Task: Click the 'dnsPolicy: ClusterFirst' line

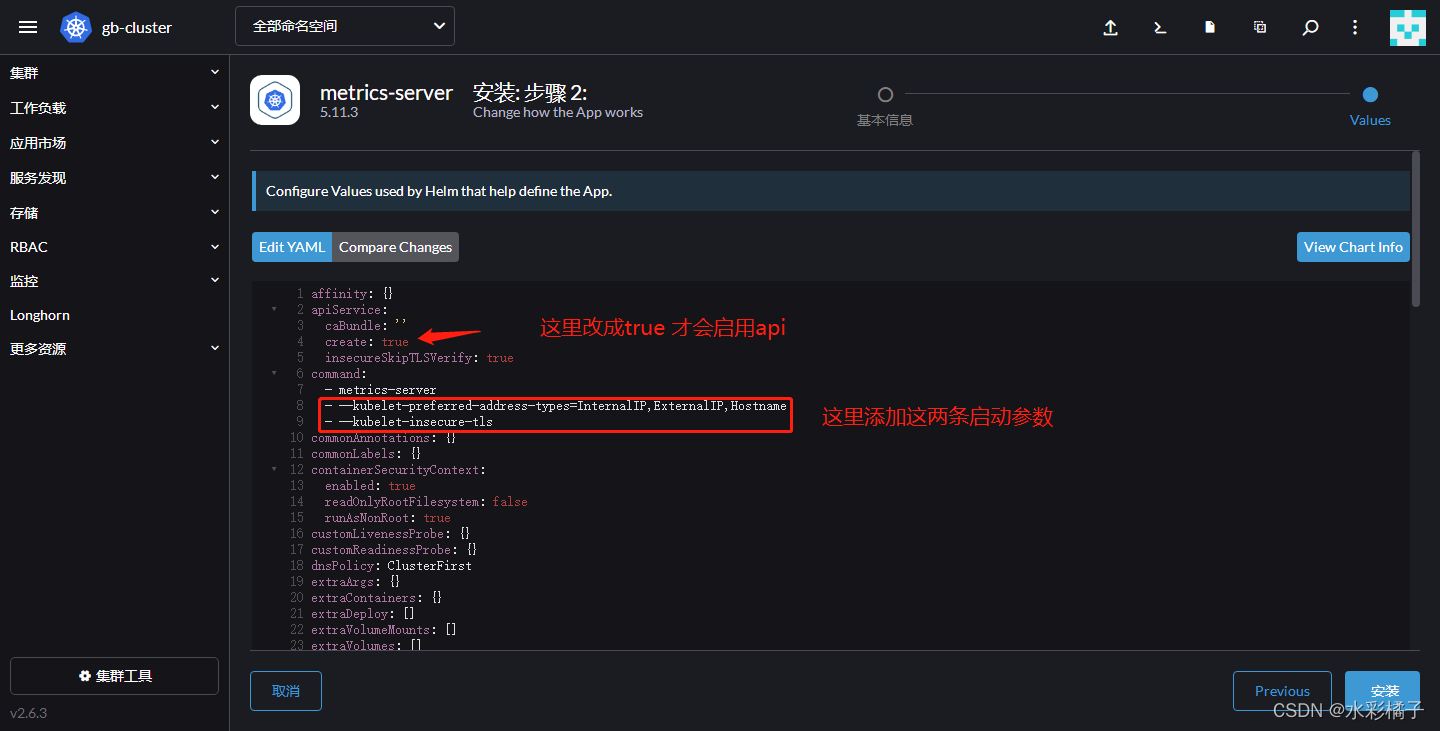Action: (391, 566)
